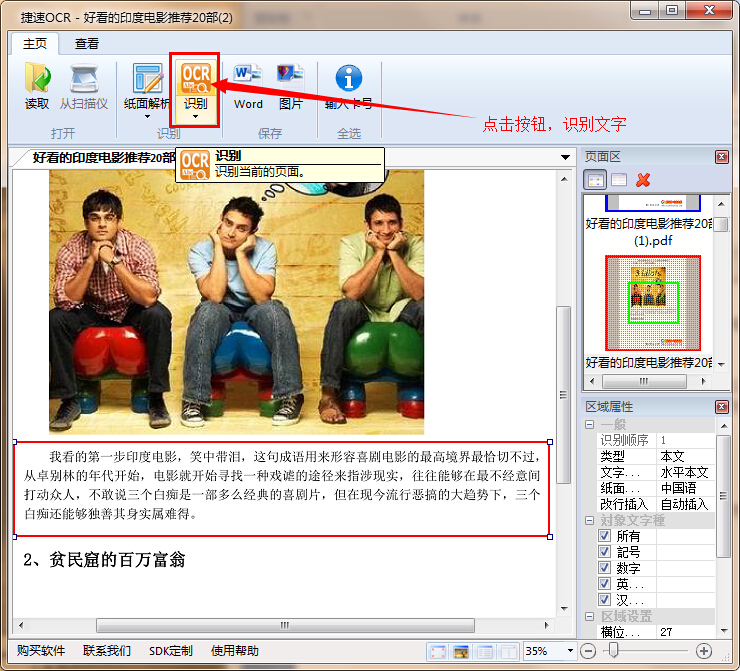Image resolution: width=740 pixels, height=671 pixels.
Task: Click the 文字 value 水平本文
Action: (x=685, y=472)
